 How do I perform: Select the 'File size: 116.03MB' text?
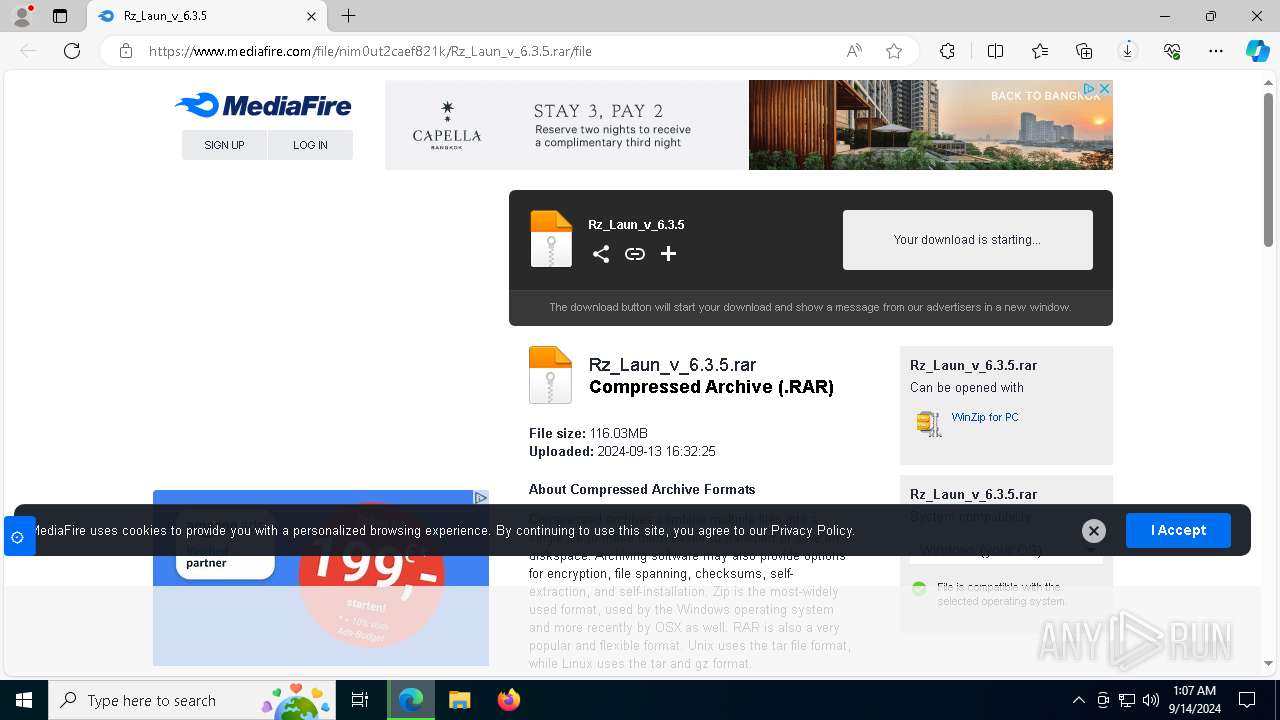pyautogui.click(x=588, y=433)
